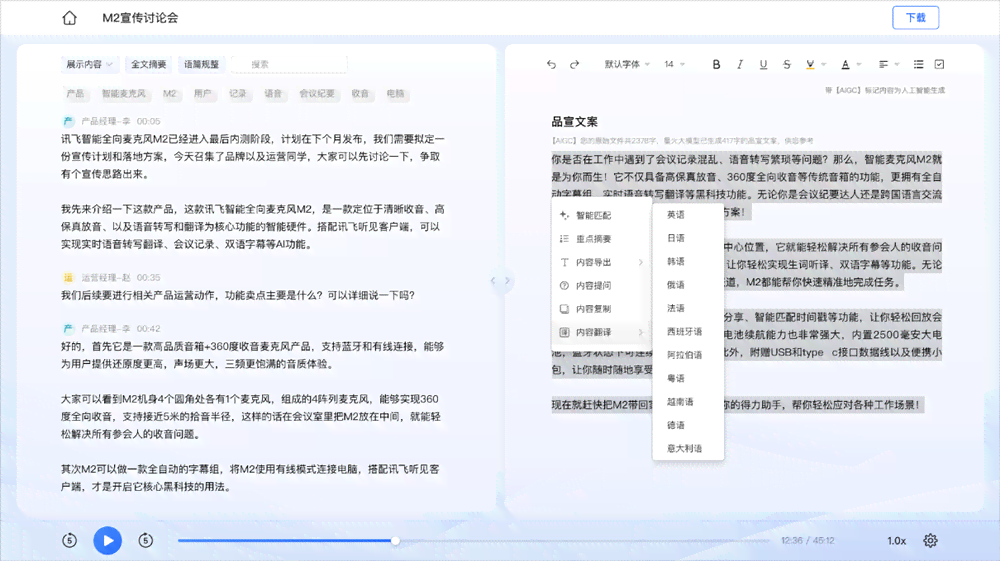
Task: Click the 全文摘要 button
Action: click(x=149, y=64)
